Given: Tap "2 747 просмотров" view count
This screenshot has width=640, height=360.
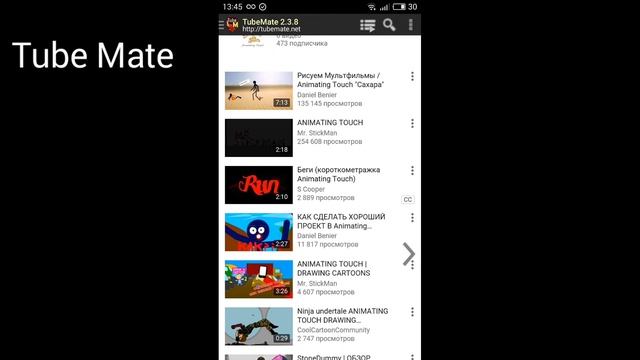Looking at the screenshot, I should tap(326, 339).
